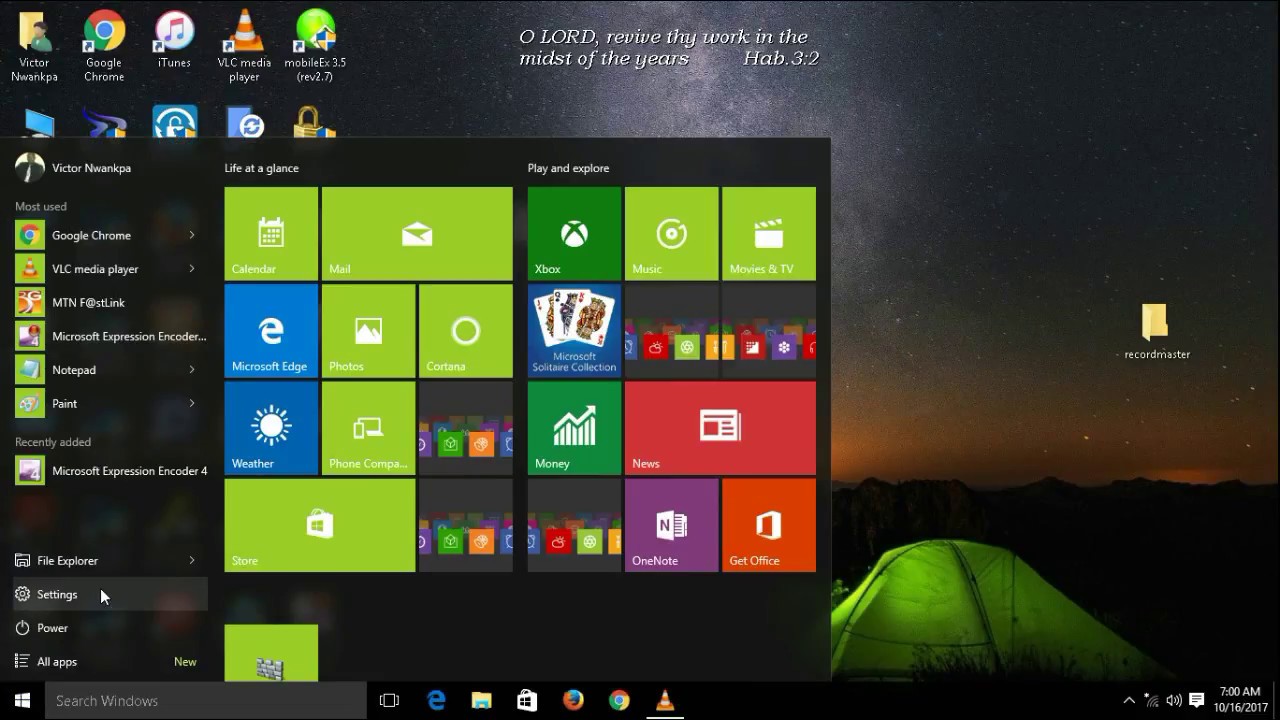This screenshot has height=720, width=1280.
Task: Show All apps list
Action: (x=110, y=661)
